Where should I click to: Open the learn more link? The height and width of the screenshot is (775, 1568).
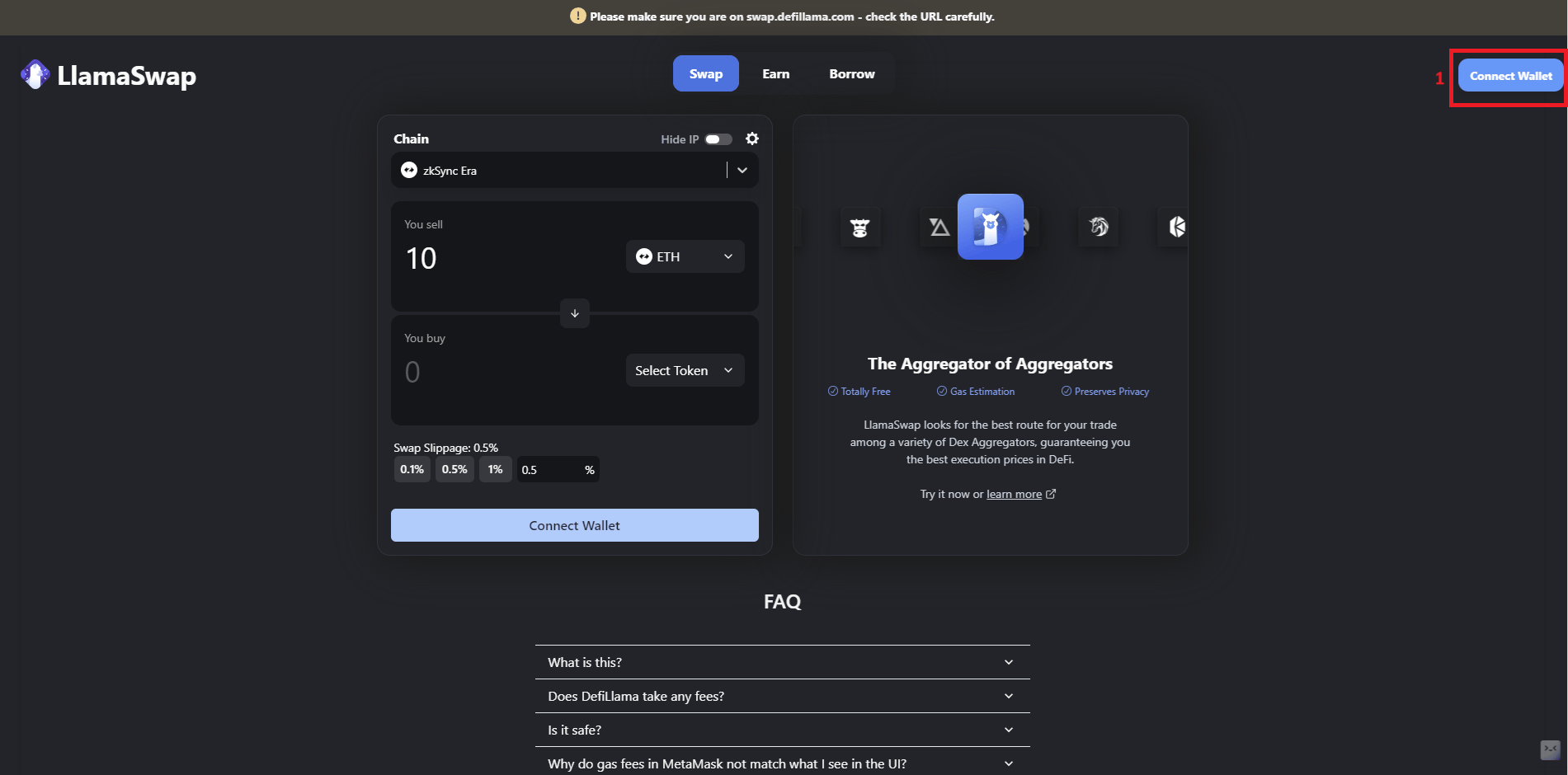[x=1014, y=495]
